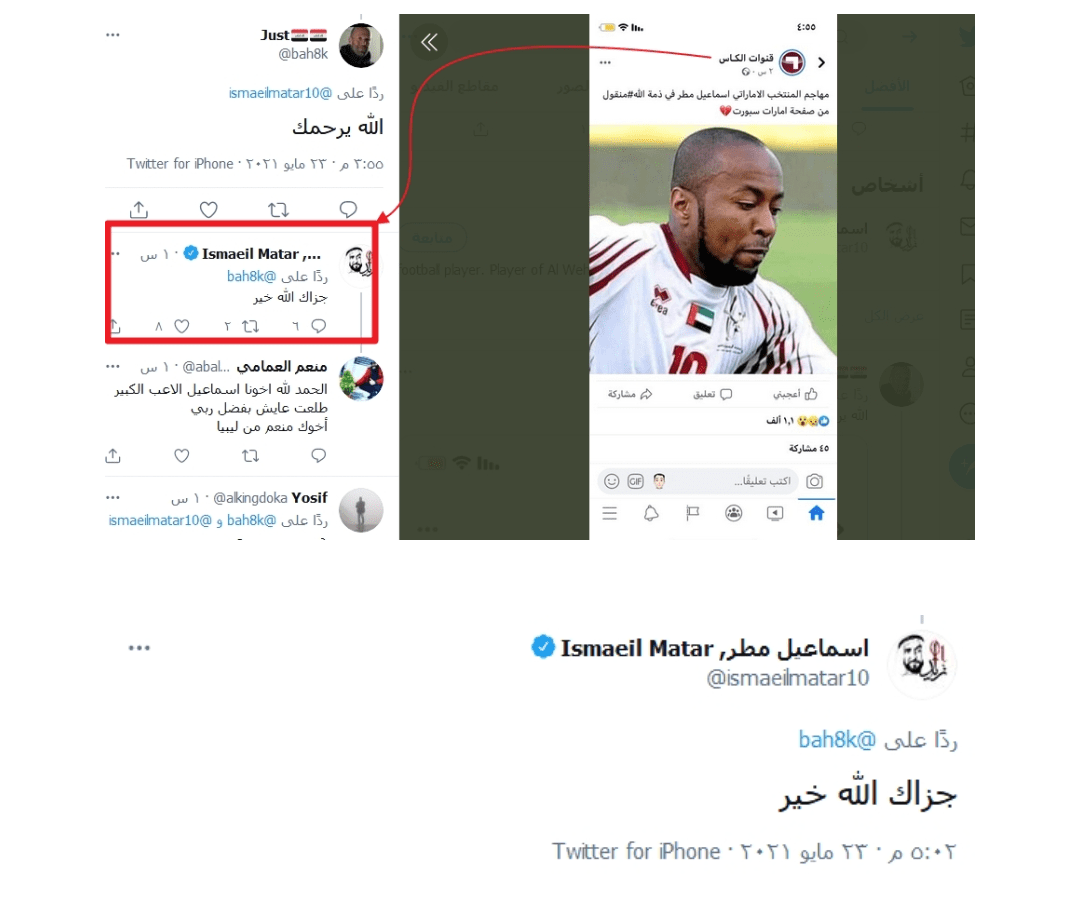Like Ismaeil Matar's reply in the red box
1080x900 pixels.
[182, 326]
